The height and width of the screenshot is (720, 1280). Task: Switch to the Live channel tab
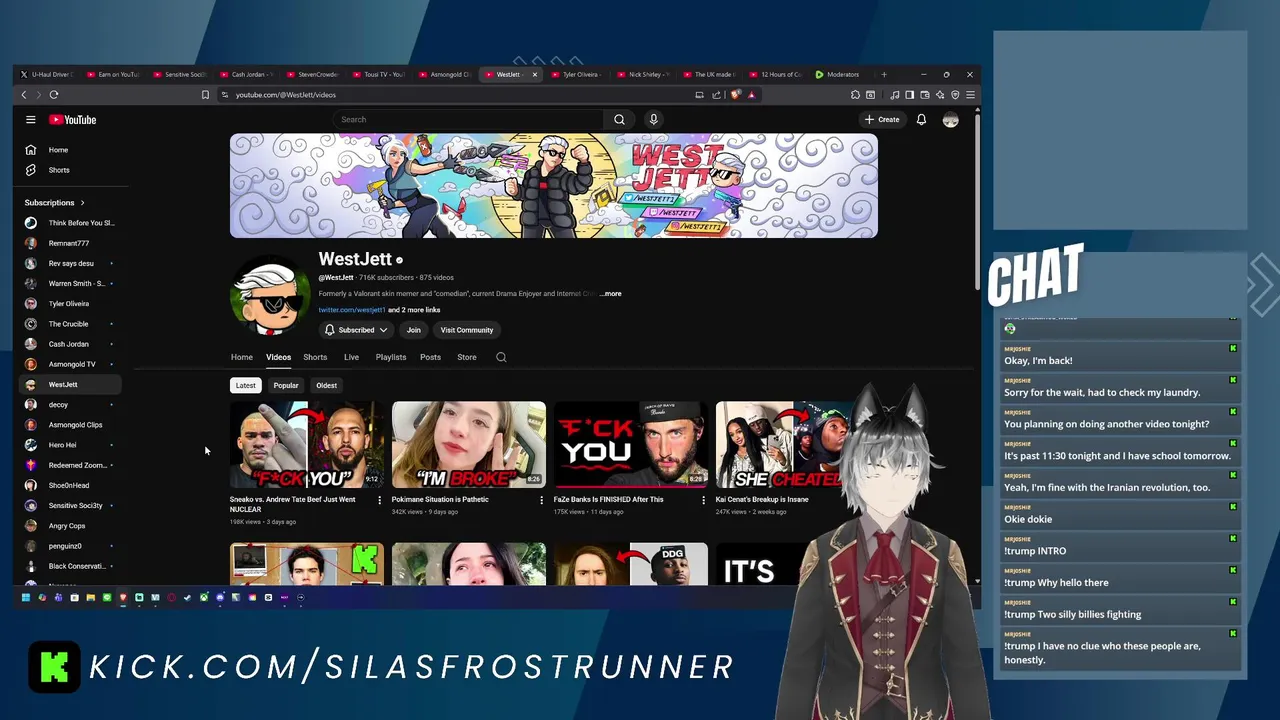pyautogui.click(x=351, y=357)
